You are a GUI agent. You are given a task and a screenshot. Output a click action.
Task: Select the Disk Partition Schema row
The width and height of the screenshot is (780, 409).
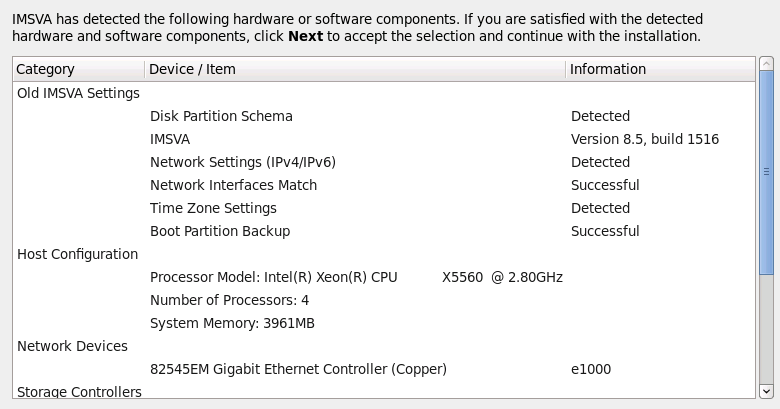pos(221,116)
